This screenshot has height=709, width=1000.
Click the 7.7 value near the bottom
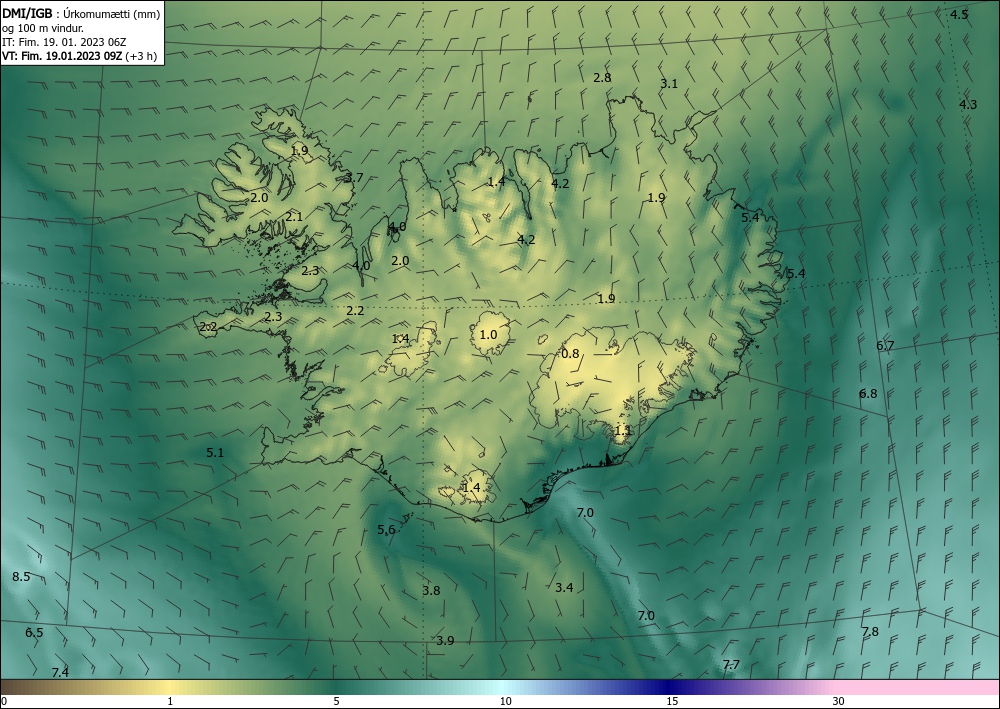pos(731,664)
